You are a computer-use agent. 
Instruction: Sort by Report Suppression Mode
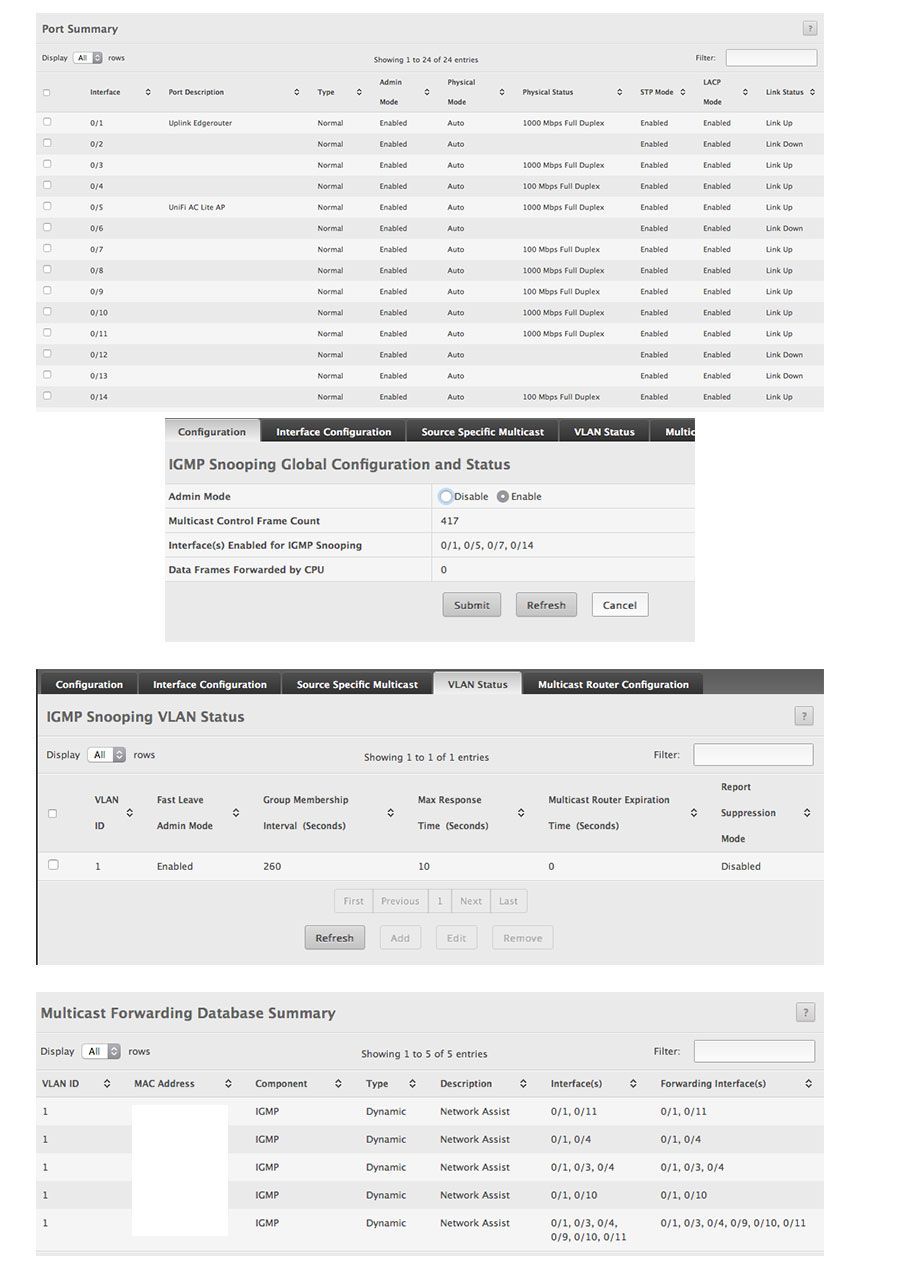coord(807,813)
